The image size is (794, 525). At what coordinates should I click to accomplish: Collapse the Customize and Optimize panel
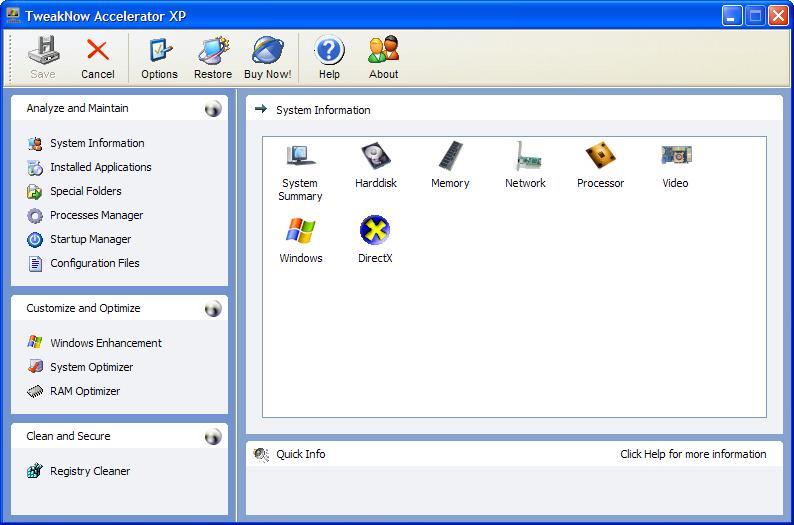tap(213, 309)
